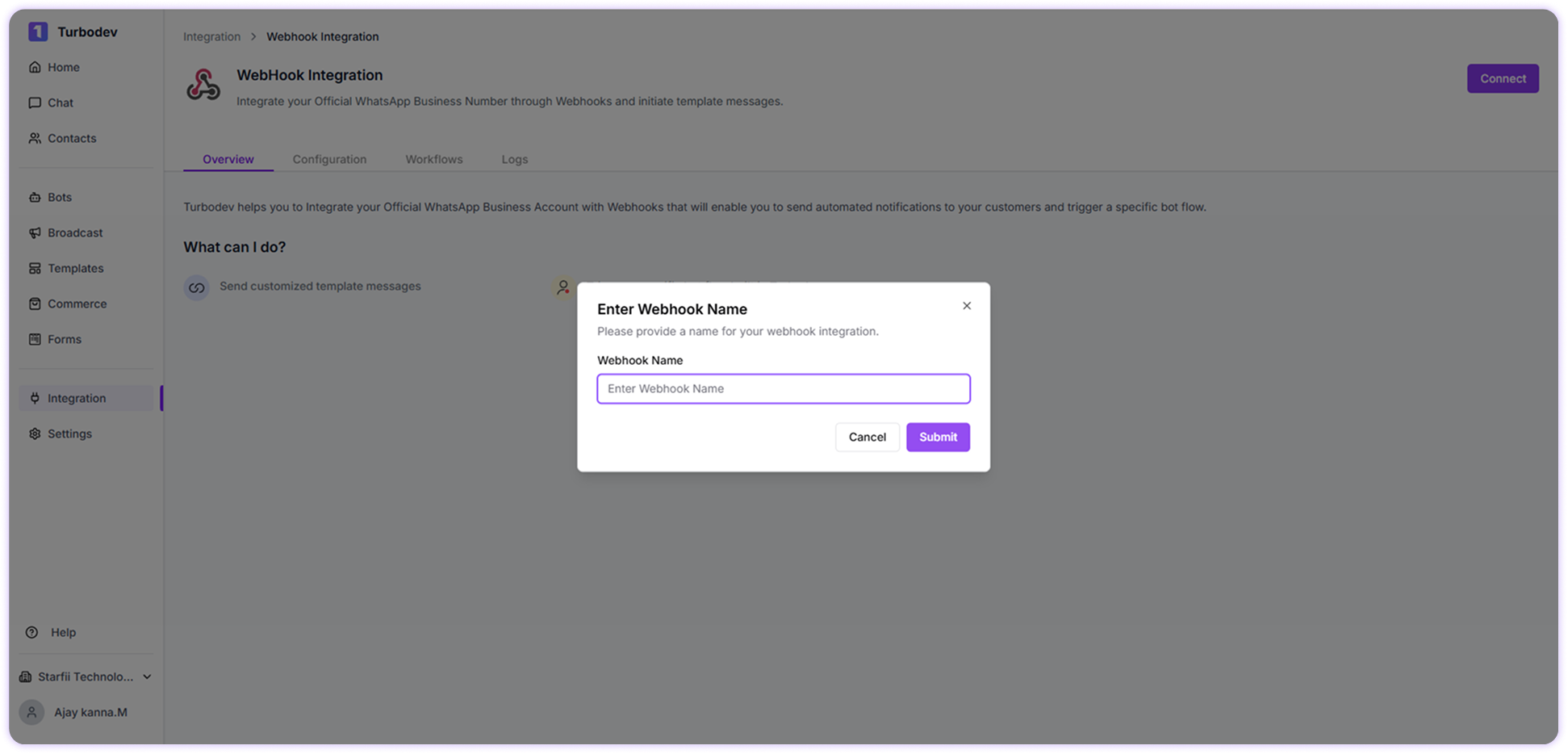Screen dimensions: 1568x754
Task: Click inside the Webhook Name input field
Action: point(782,388)
